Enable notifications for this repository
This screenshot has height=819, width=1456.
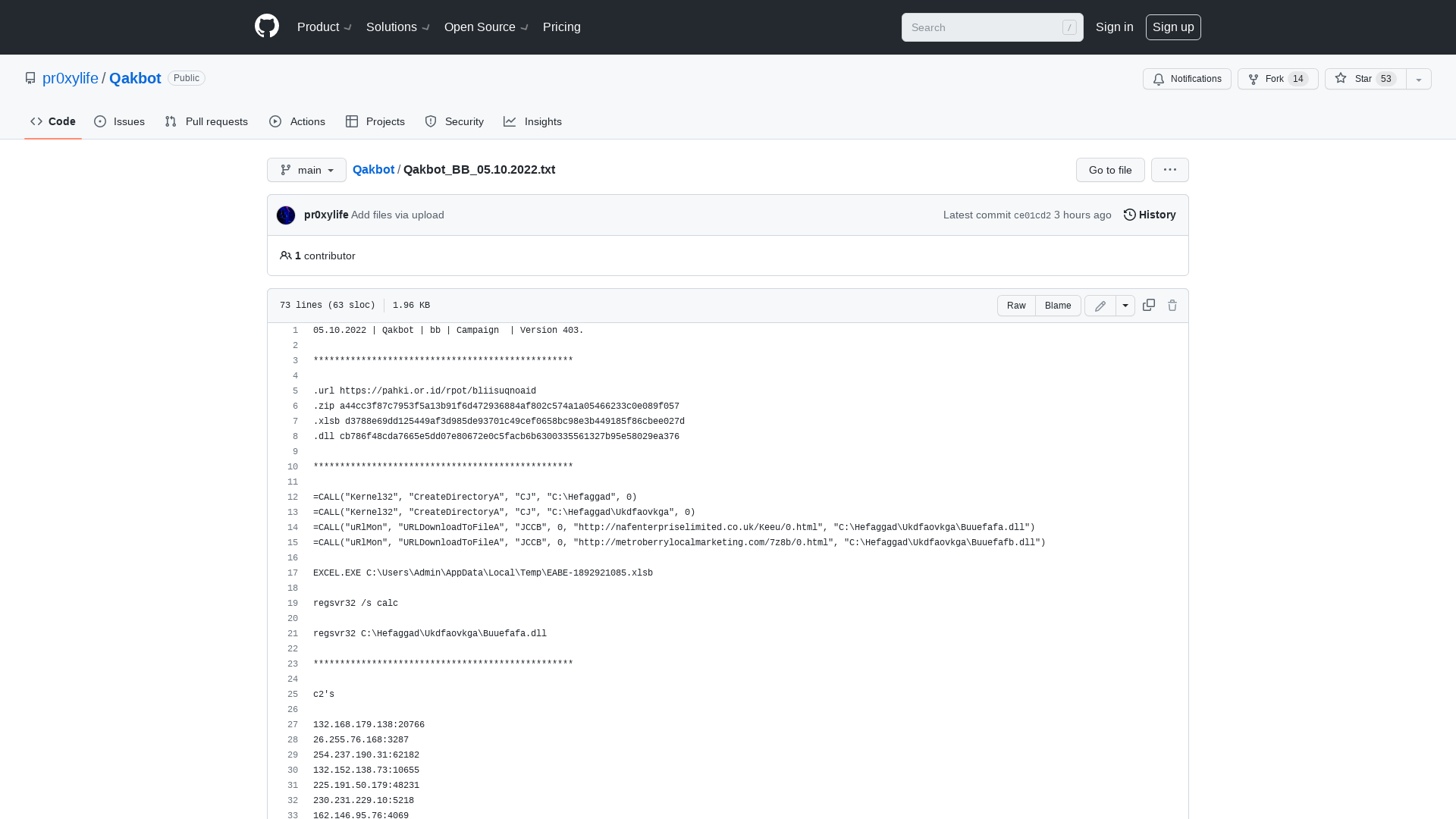1187,79
